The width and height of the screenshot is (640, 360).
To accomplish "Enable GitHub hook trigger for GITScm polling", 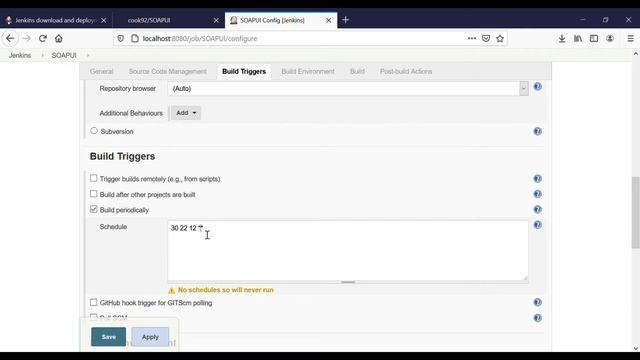I will 93,302.
